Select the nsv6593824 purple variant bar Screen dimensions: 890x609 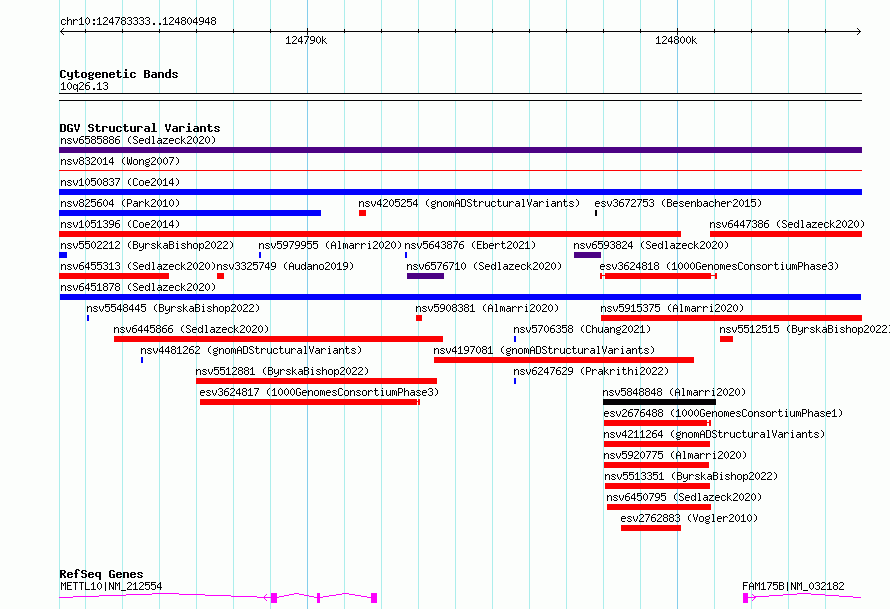point(587,255)
